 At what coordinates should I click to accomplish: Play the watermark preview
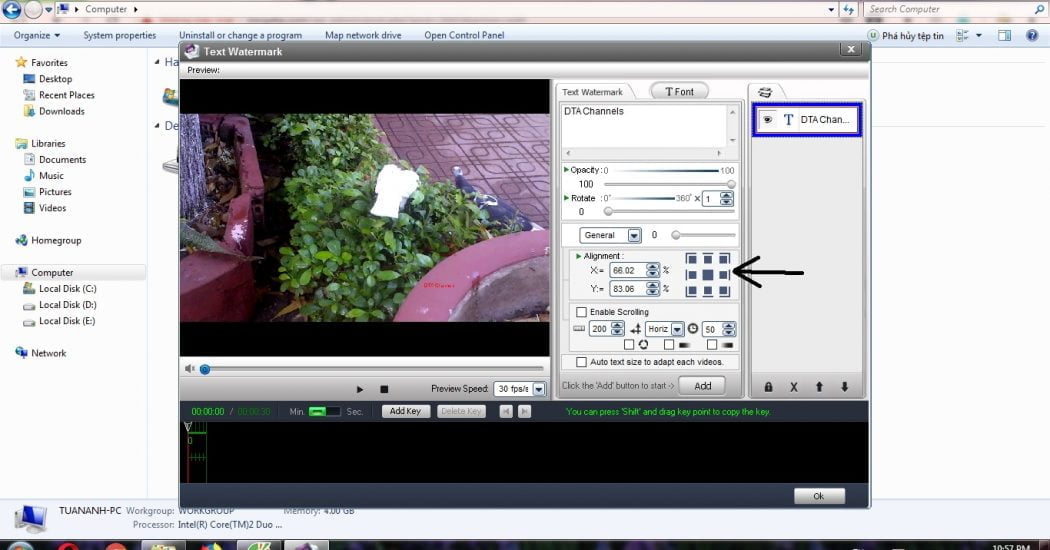coord(360,389)
